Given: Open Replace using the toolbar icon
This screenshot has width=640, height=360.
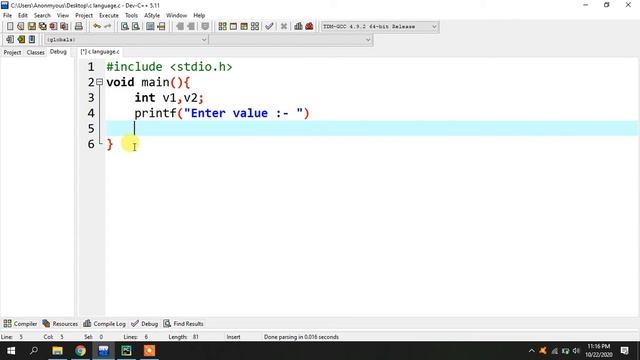Looking at the screenshot, I should (136, 27).
